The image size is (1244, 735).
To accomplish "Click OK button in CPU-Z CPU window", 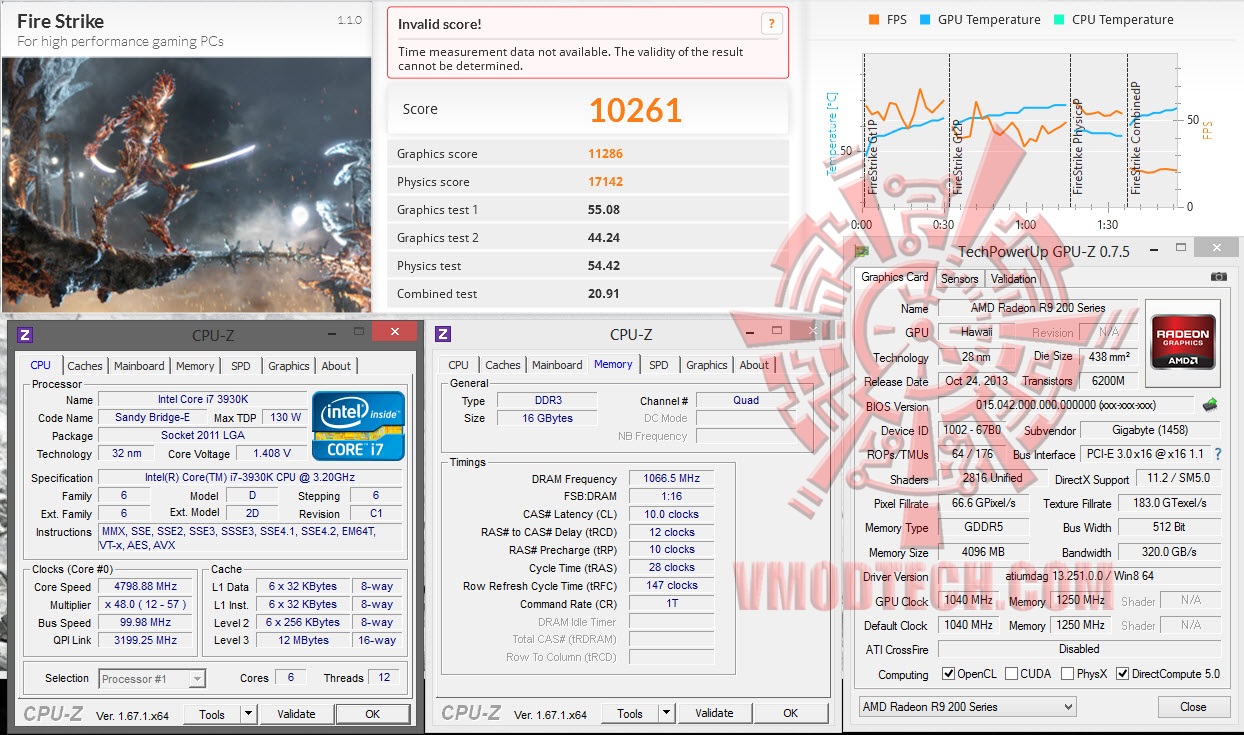I will tap(372, 714).
